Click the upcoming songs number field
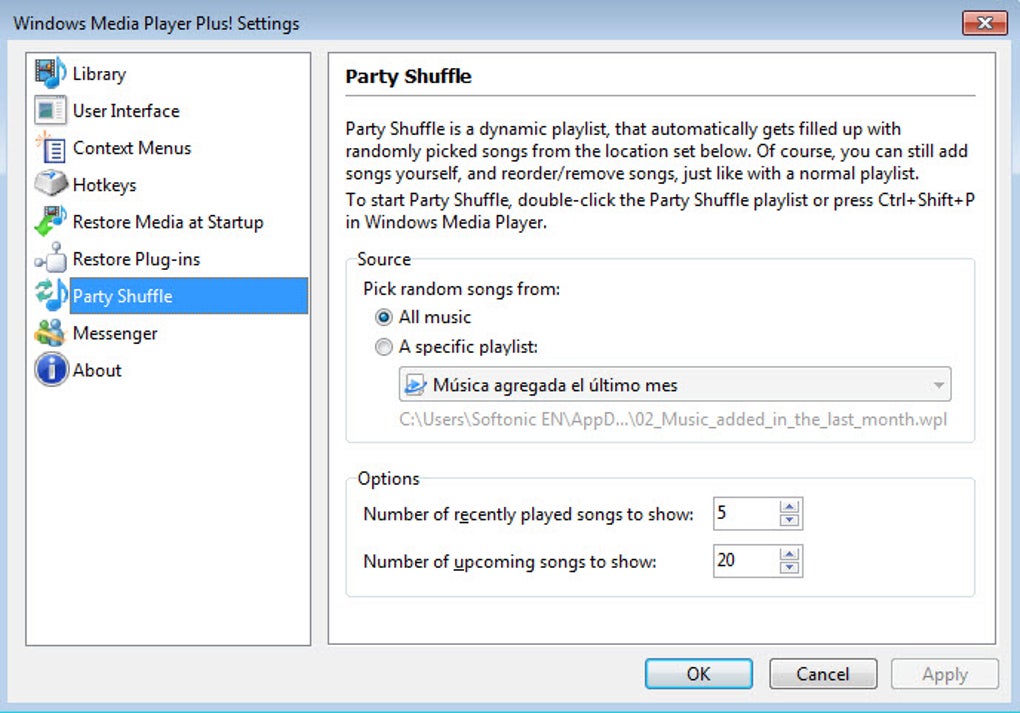 point(746,561)
